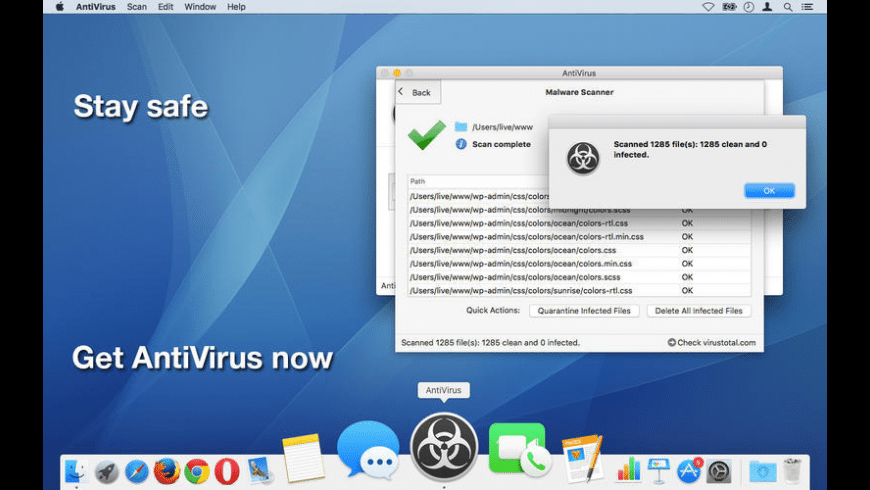Open the AntiVirus biohazard icon in the Dock
Image resolution: width=870 pixels, height=490 pixels.
tap(444, 447)
